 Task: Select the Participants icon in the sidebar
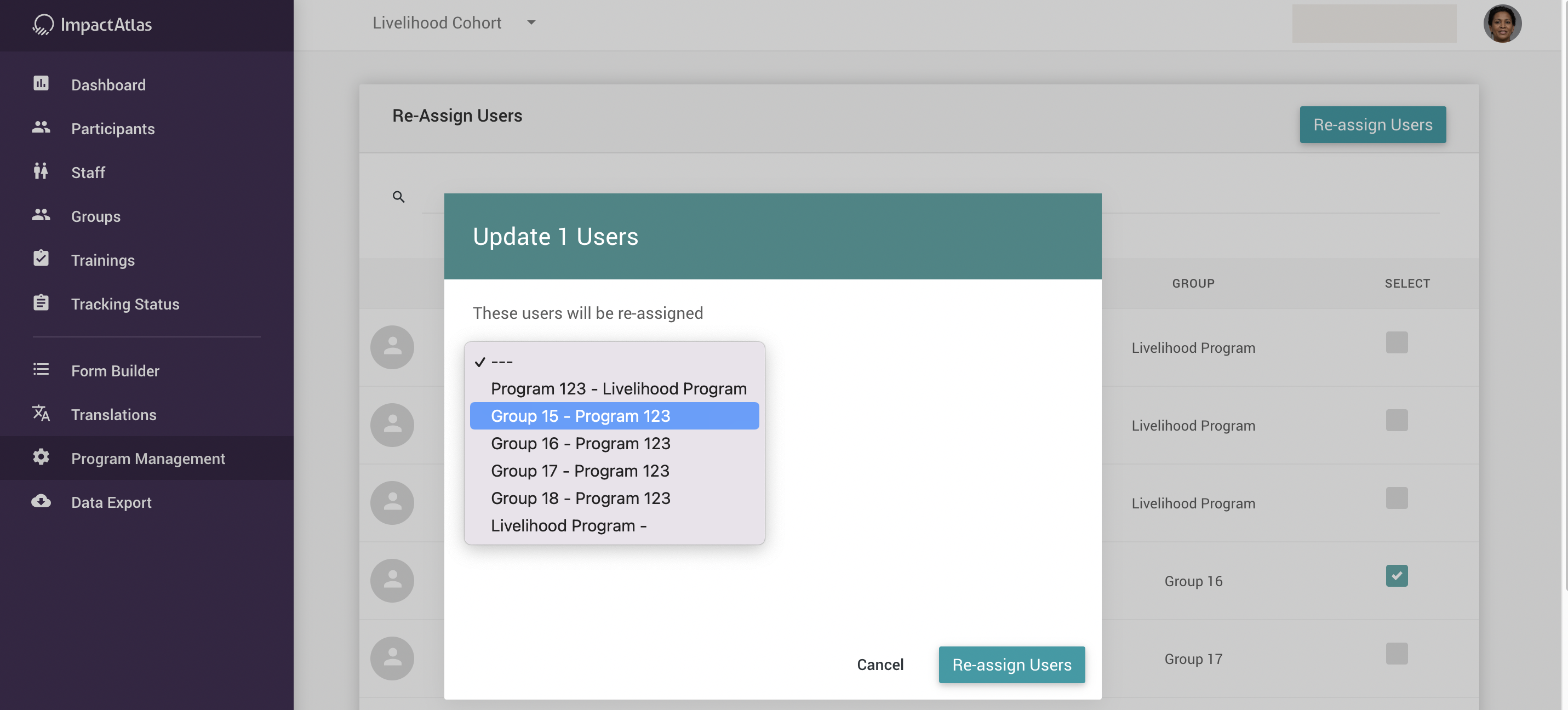[41, 128]
